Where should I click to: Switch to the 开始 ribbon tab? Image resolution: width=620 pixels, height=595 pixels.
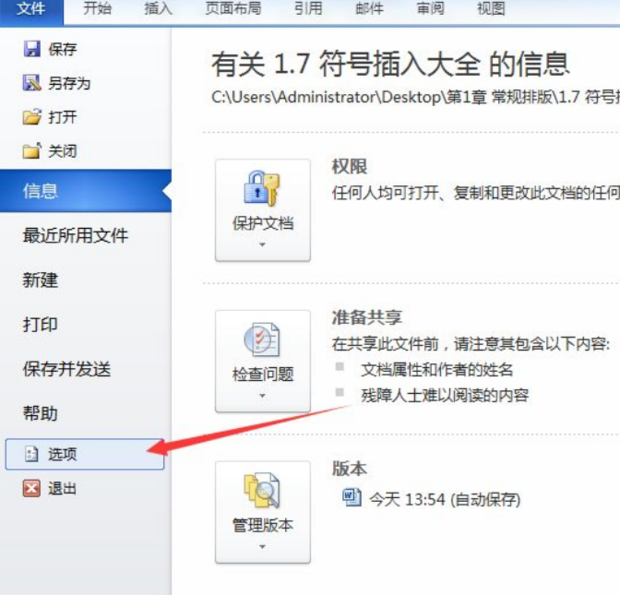pos(97,9)
